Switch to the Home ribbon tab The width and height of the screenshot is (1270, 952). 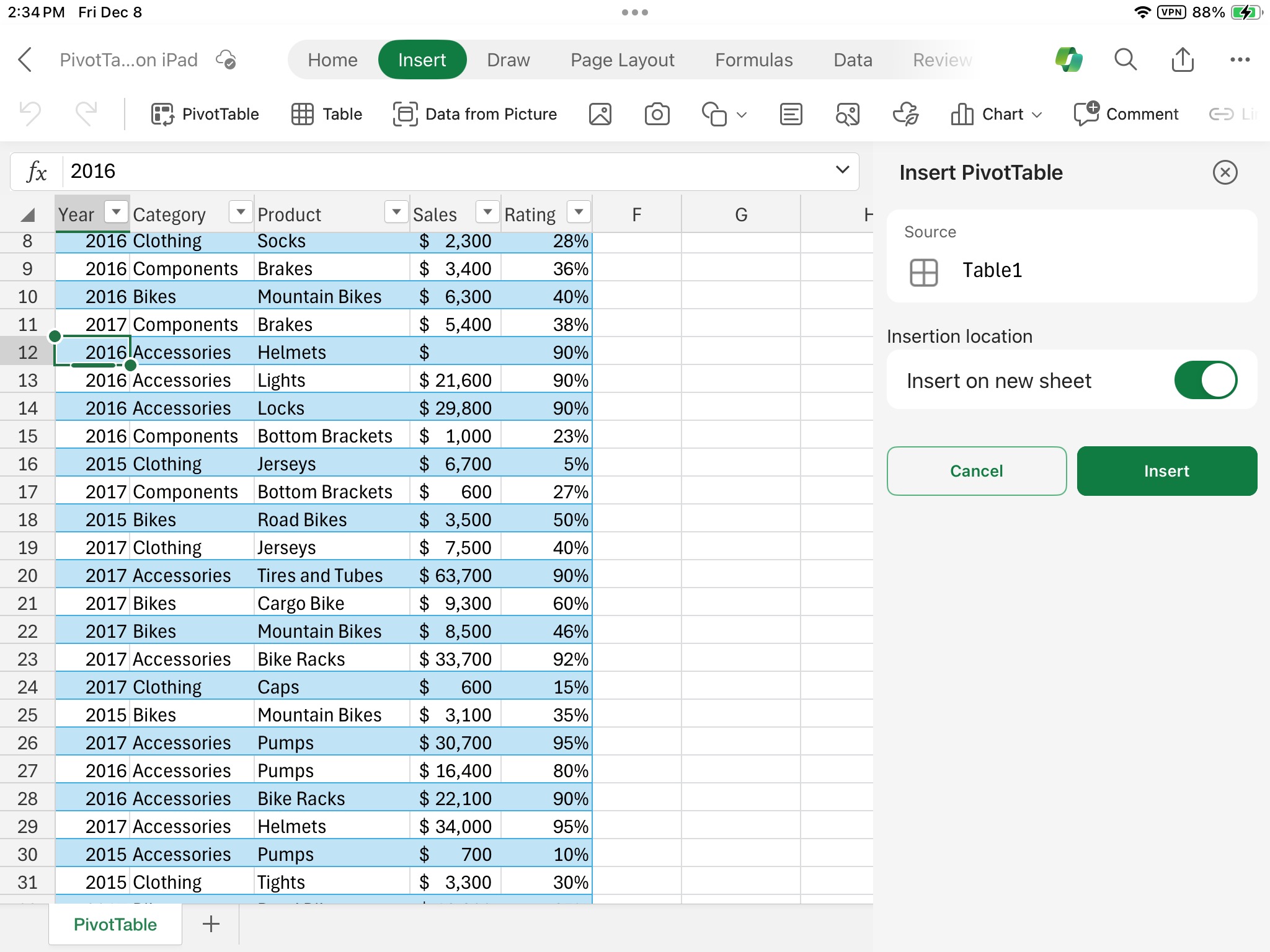332,60
